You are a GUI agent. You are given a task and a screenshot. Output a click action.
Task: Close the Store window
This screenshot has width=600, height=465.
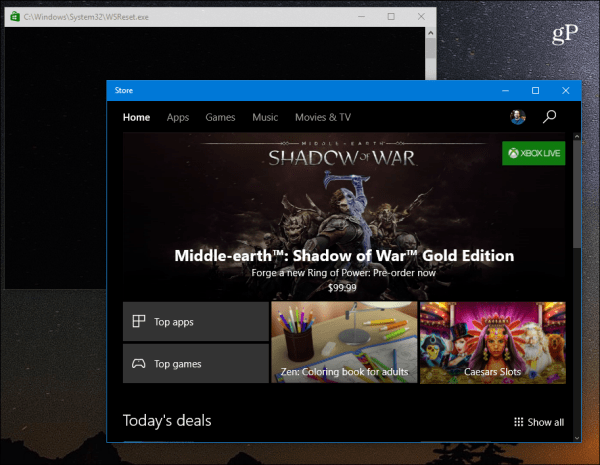coord(566,91)
